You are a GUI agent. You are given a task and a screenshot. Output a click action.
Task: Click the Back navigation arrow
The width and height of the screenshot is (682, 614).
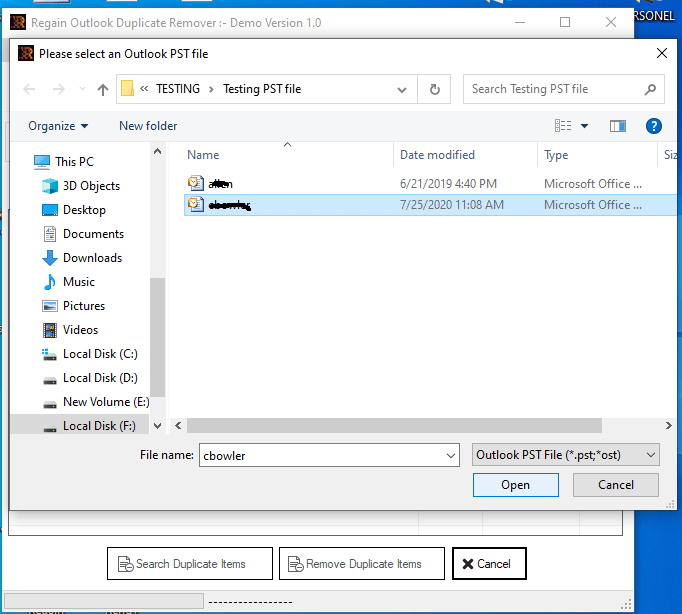(29, 89)
